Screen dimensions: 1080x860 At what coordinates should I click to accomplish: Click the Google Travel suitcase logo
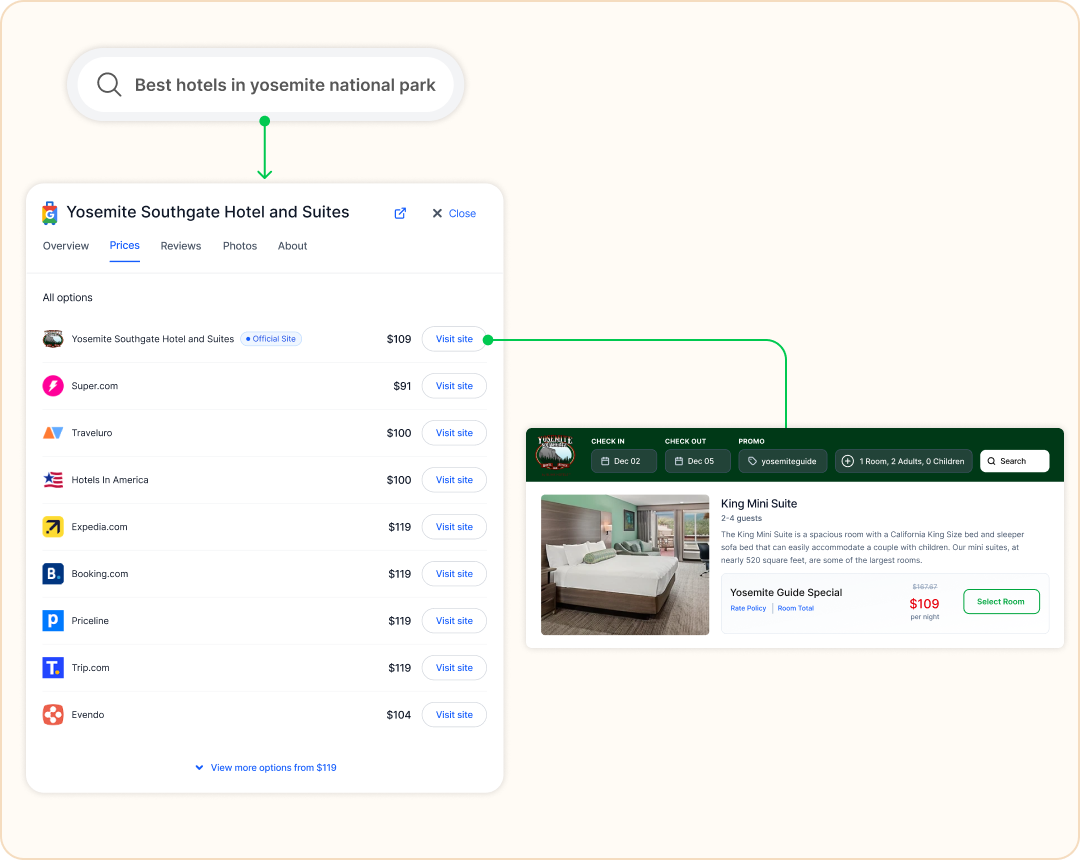(x=50, y=213)
